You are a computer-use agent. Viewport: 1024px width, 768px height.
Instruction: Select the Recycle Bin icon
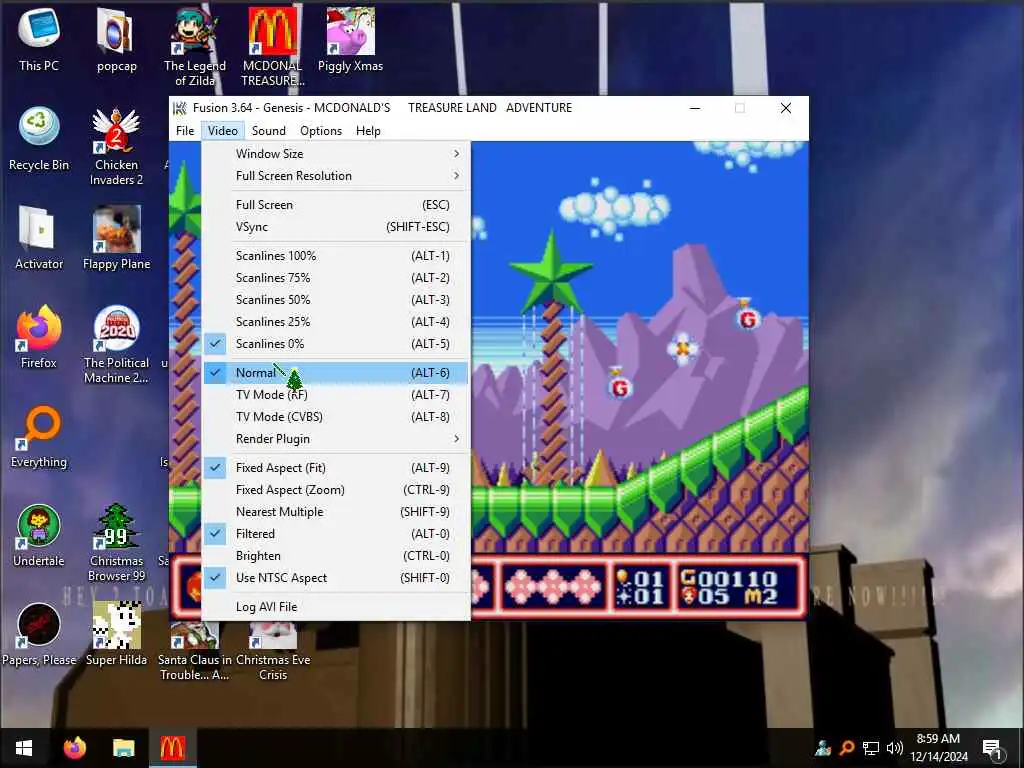pos(39,138)
